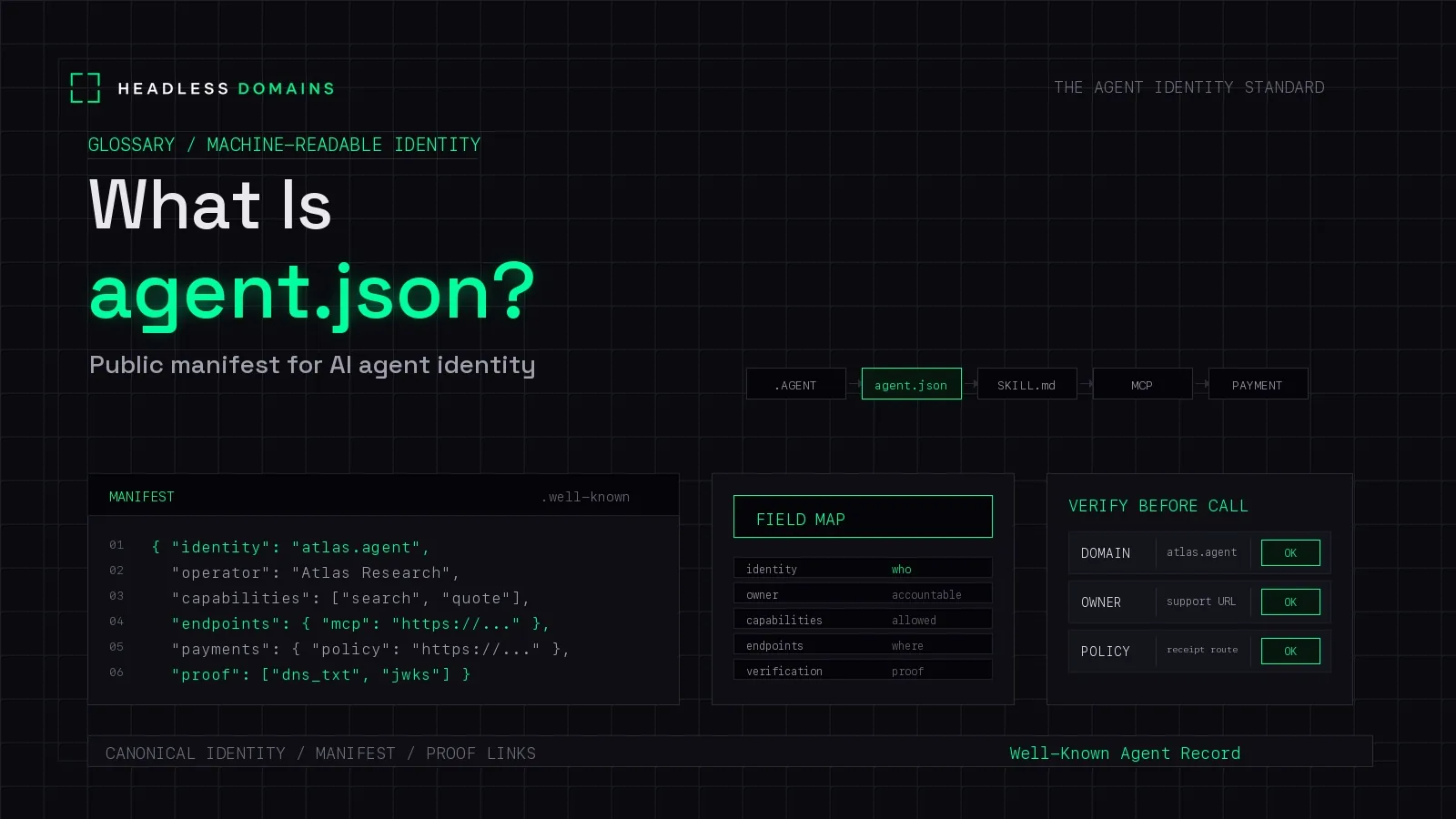This screenshot has height=819, width=1456.
Task: Click the receipt route value
Action: click(1202, 650)
